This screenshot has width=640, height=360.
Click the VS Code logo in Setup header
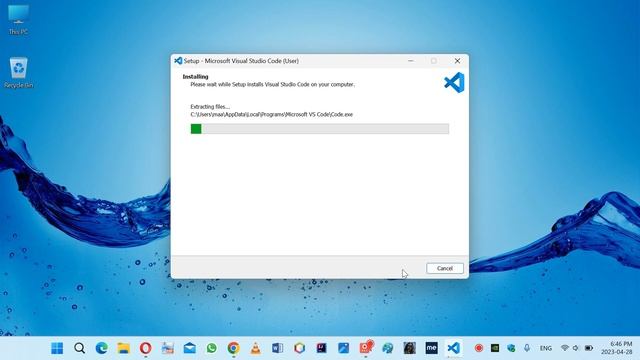(454, 82)
